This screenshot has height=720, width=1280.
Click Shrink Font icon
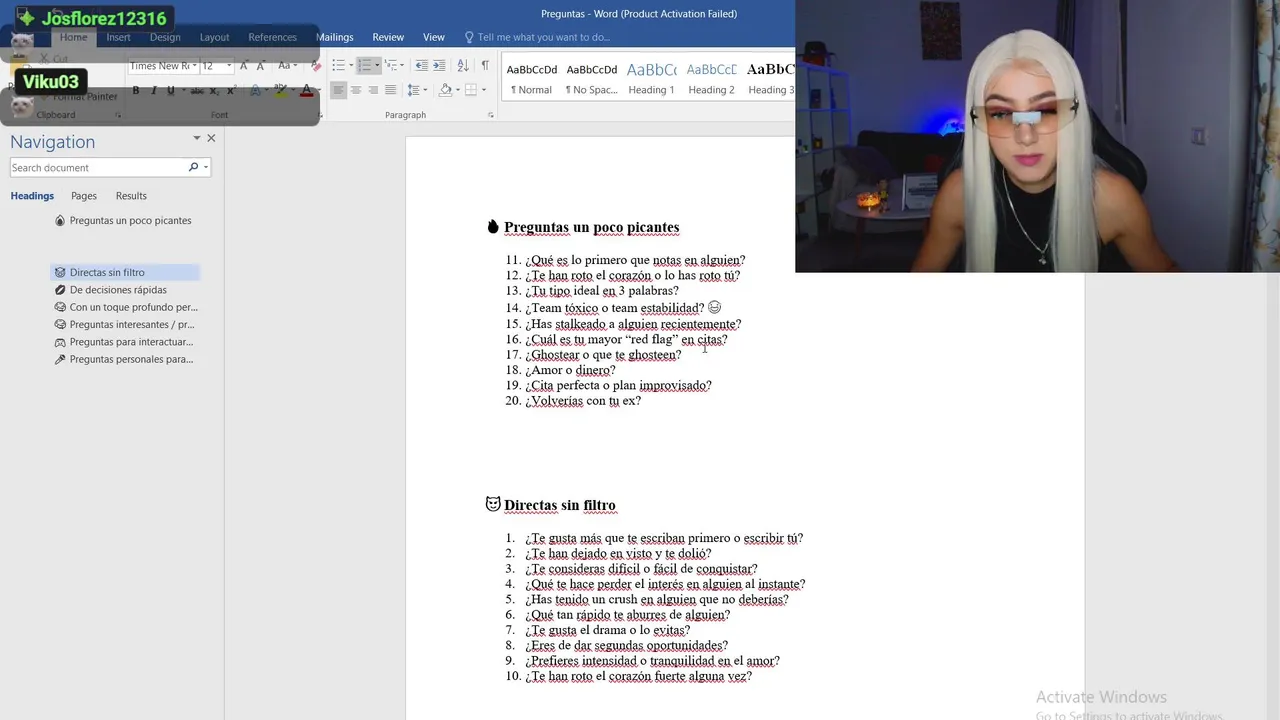click(260, 65)
